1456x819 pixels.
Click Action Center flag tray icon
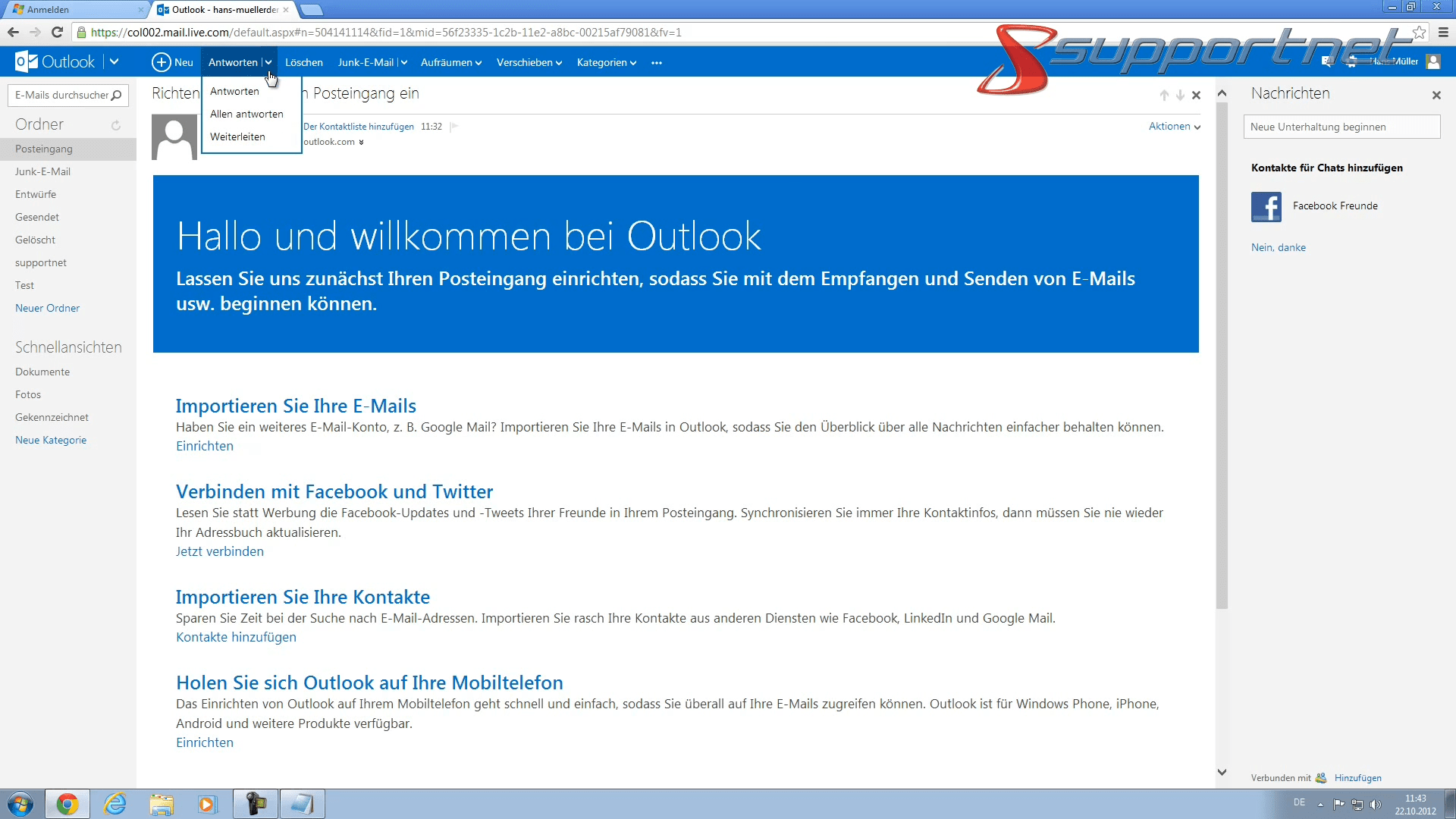coord(1338,805)
